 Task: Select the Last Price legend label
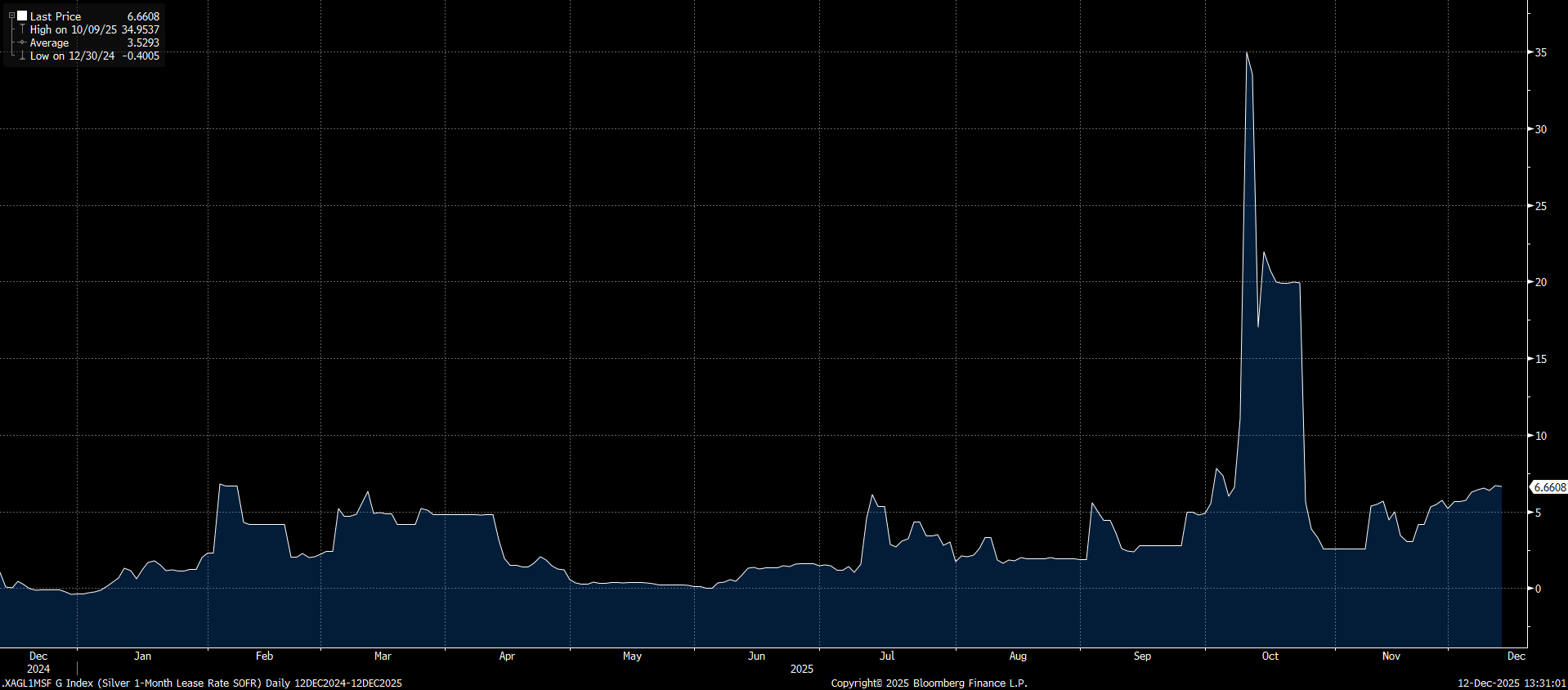click(x=56, y=16)
